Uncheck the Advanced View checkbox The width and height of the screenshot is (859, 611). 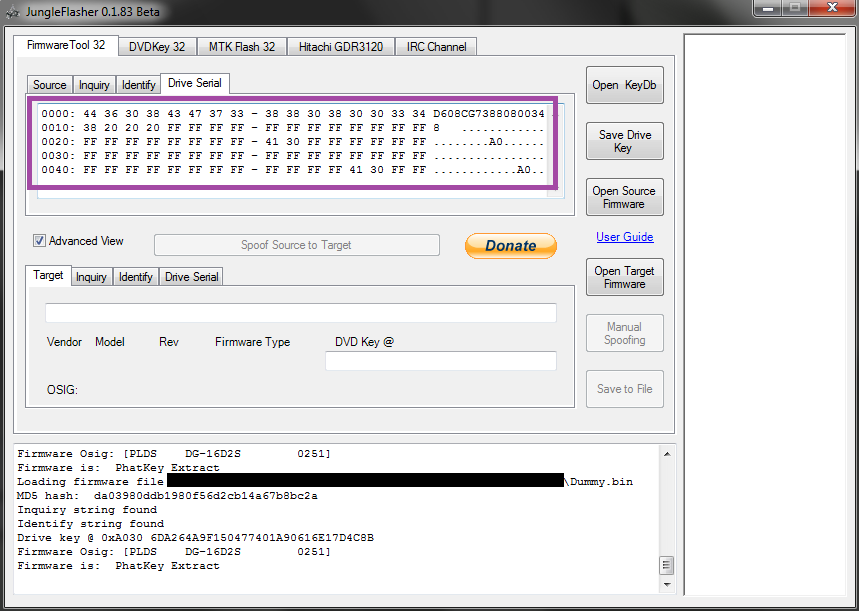(39, 241)
